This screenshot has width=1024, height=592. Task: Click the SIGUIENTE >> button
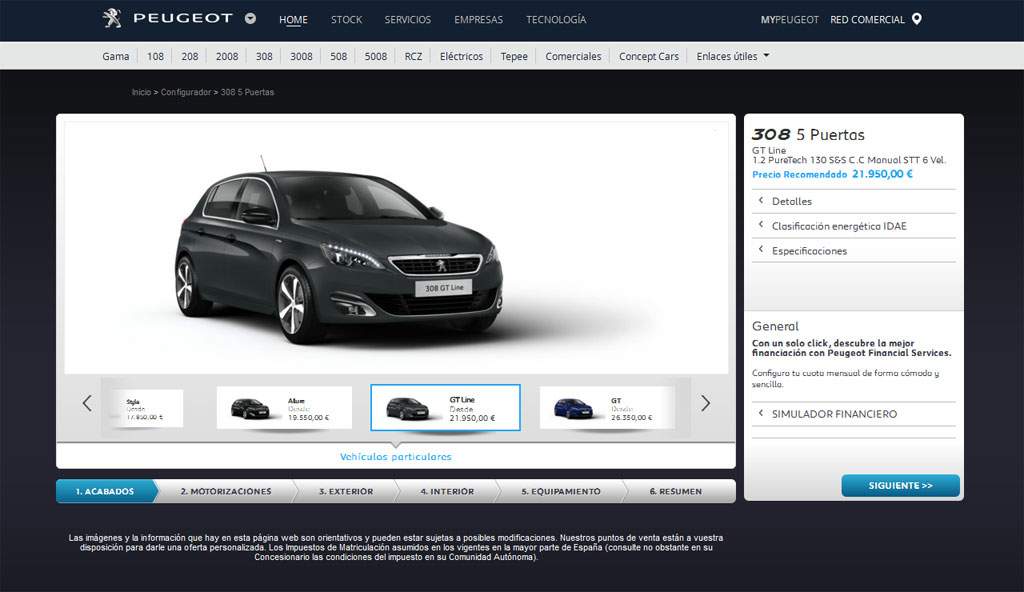pos(901,485)
